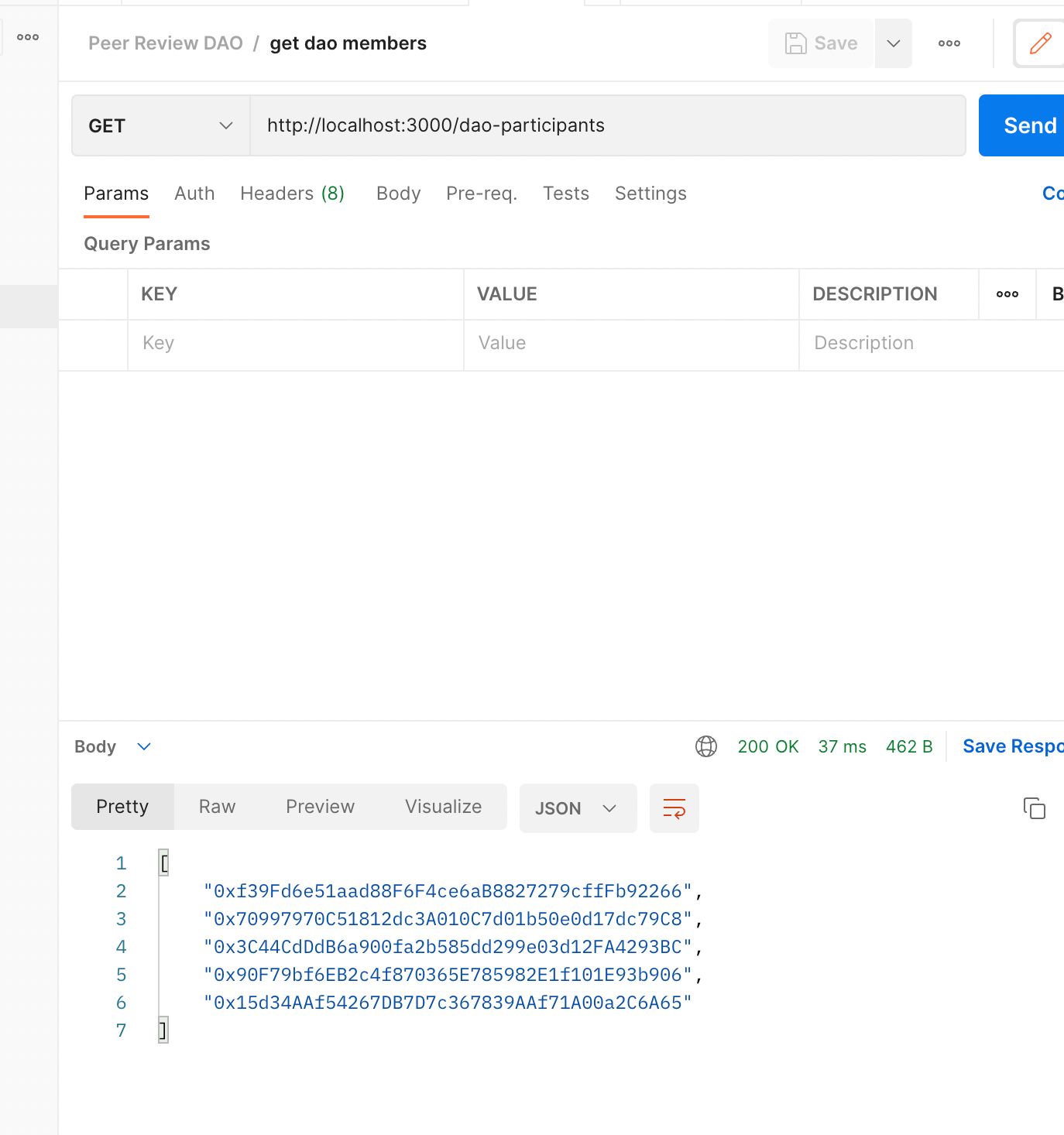1064x1135 pixels.
Task: Open the request more-actions dots menu
Action: click(x=949, y=43)
